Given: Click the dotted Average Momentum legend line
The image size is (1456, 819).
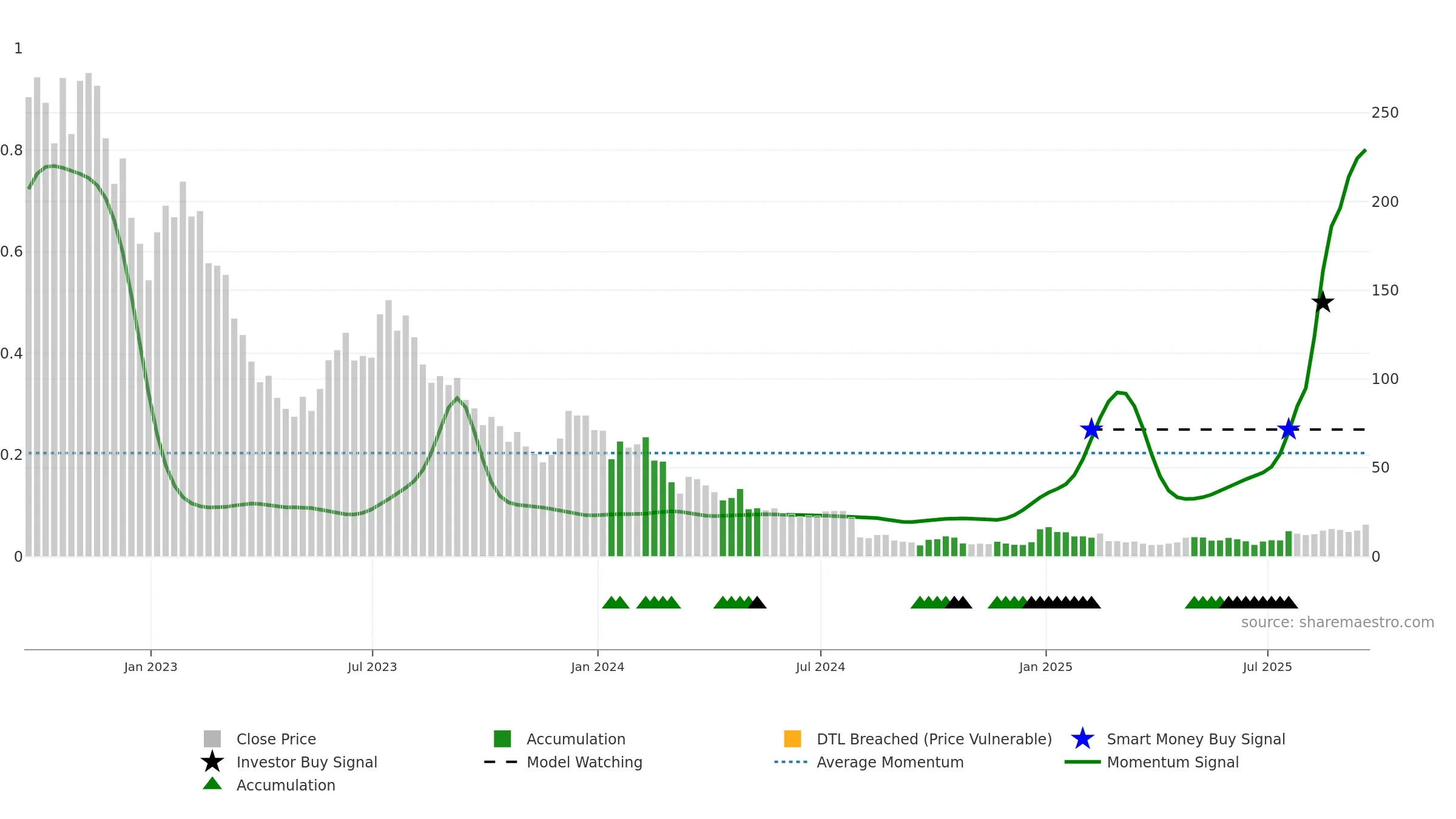Looking at the screenshot, I should pyautogui.click(x=790, y=762).
